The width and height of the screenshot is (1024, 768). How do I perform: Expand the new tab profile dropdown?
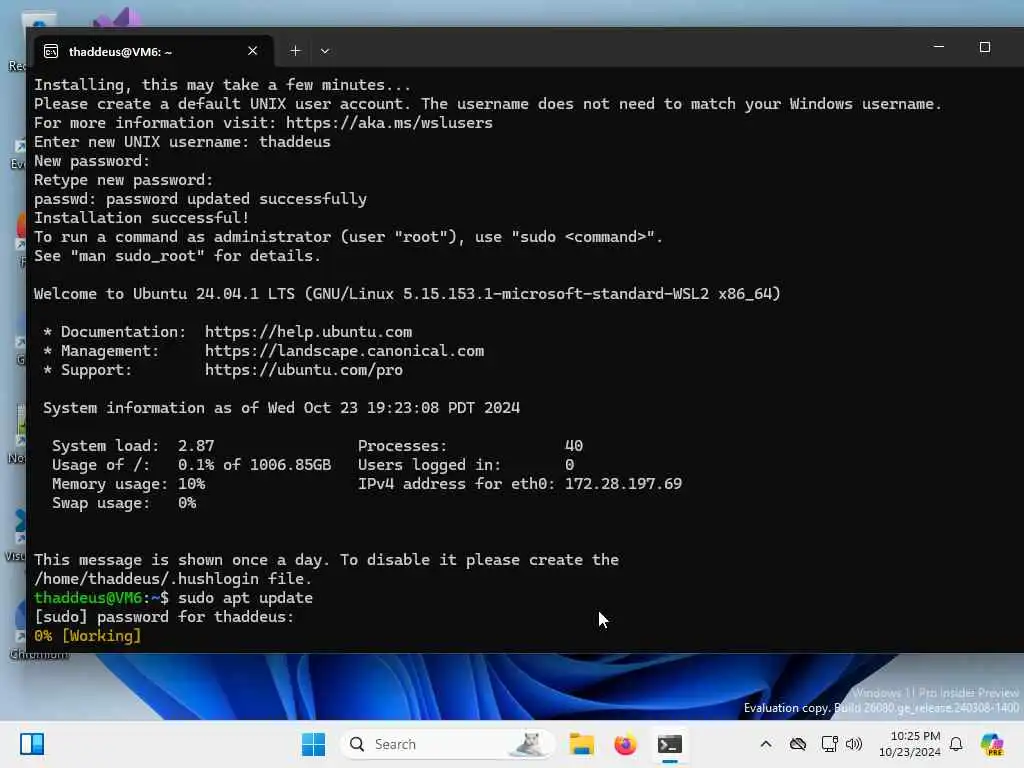(325, 51)
